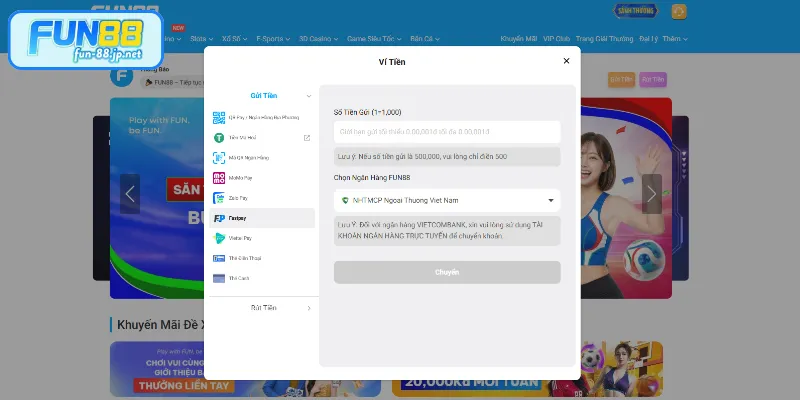Image resolution: width=800 pixels, height=400 pixels.
Task: Select the QR Pay payment icon
Action: 219,117
